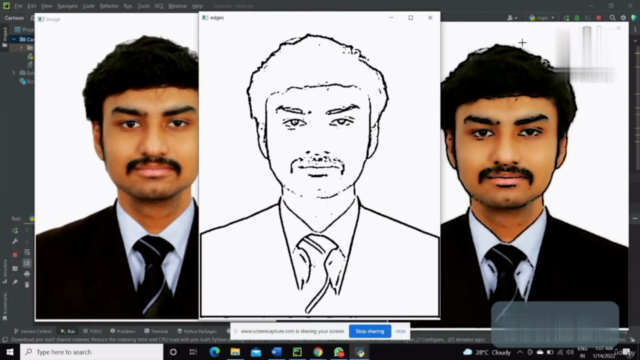Open the Code menu
The width and height of the screenshot is (640, 360).
click(88, 6)
